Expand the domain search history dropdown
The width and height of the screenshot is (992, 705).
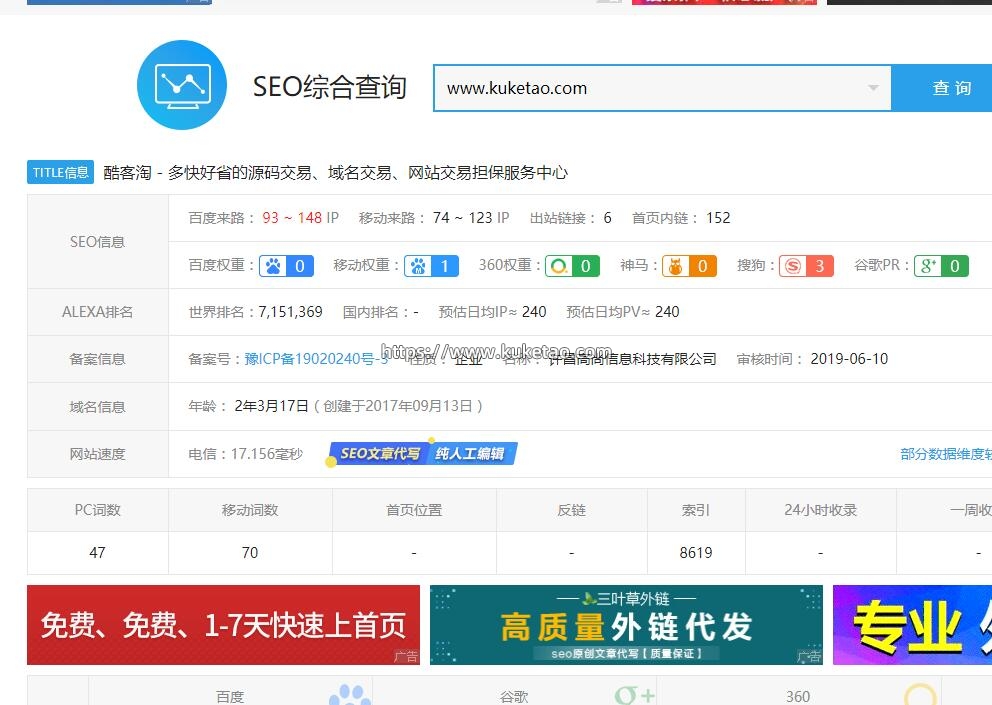coord(874,88)
